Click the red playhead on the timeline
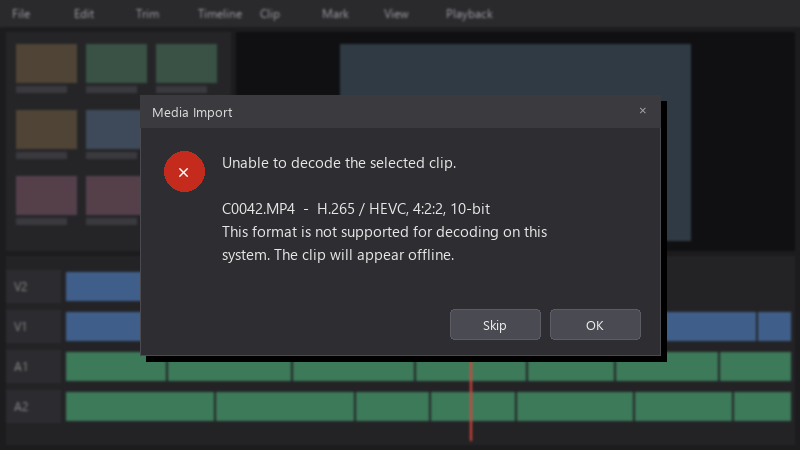Viewport: 800px width, 450px height. [x=471, y=401]
